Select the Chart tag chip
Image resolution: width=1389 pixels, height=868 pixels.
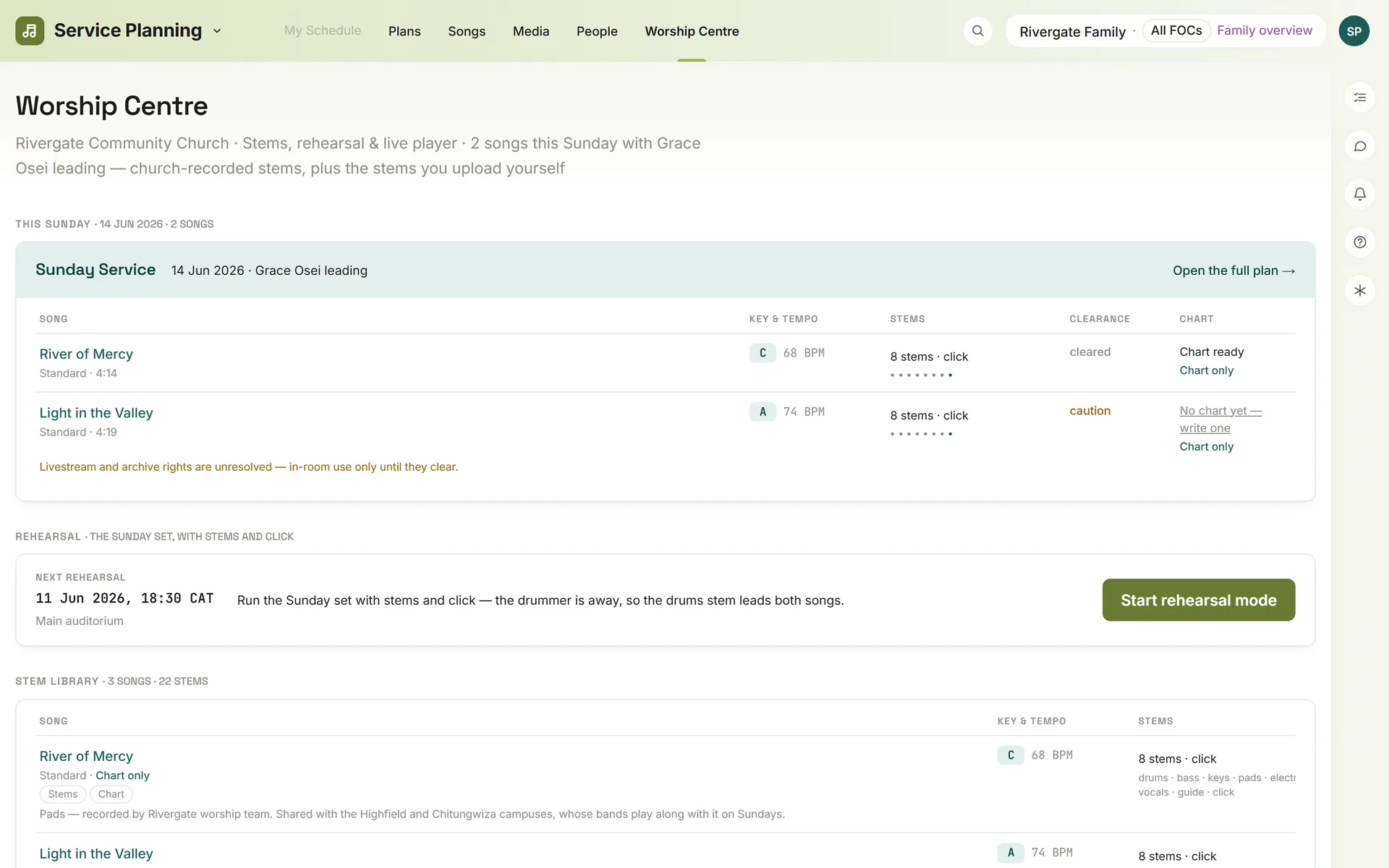[x=111, y=794]
